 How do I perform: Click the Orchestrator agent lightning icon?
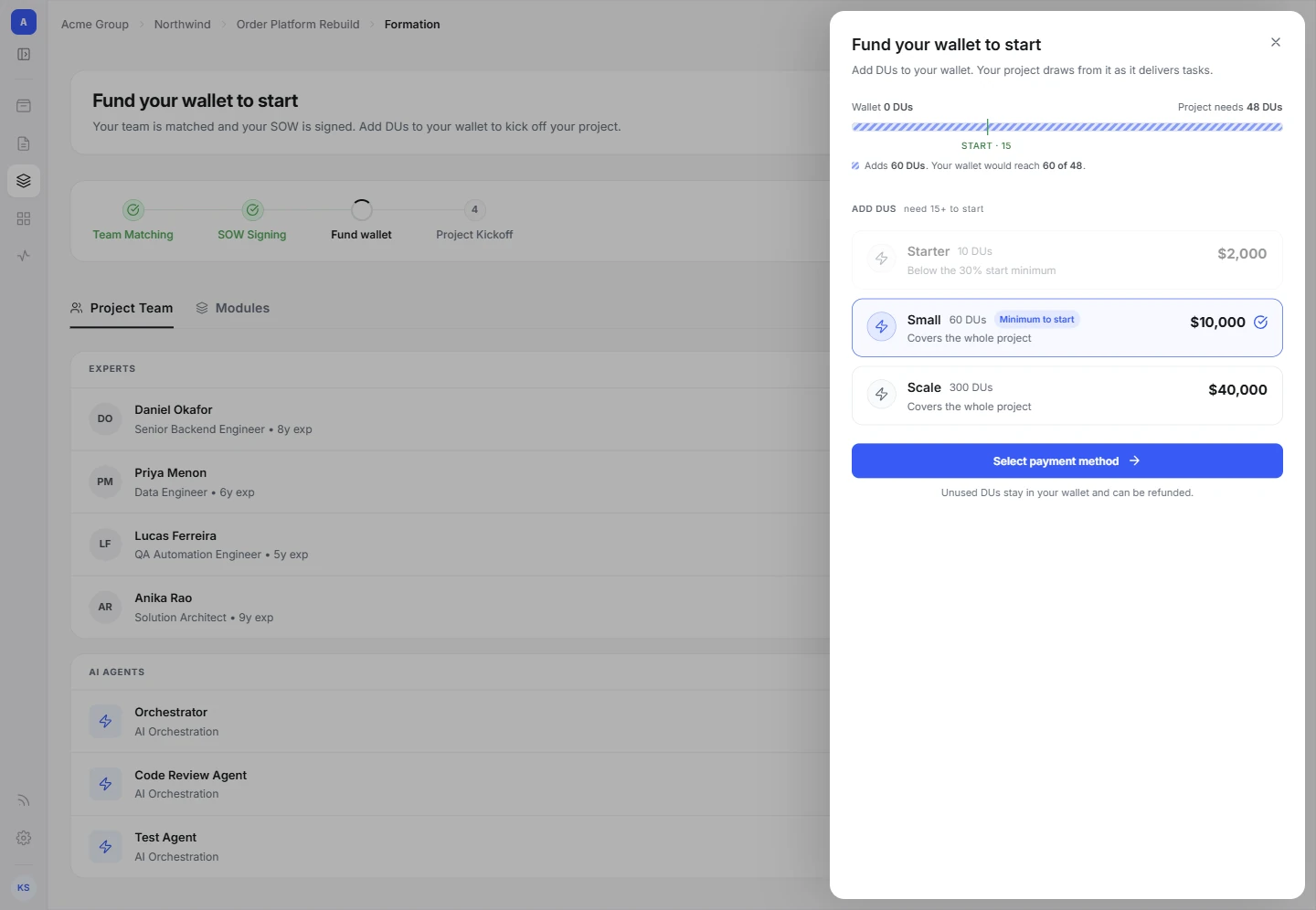pos(105,721)
